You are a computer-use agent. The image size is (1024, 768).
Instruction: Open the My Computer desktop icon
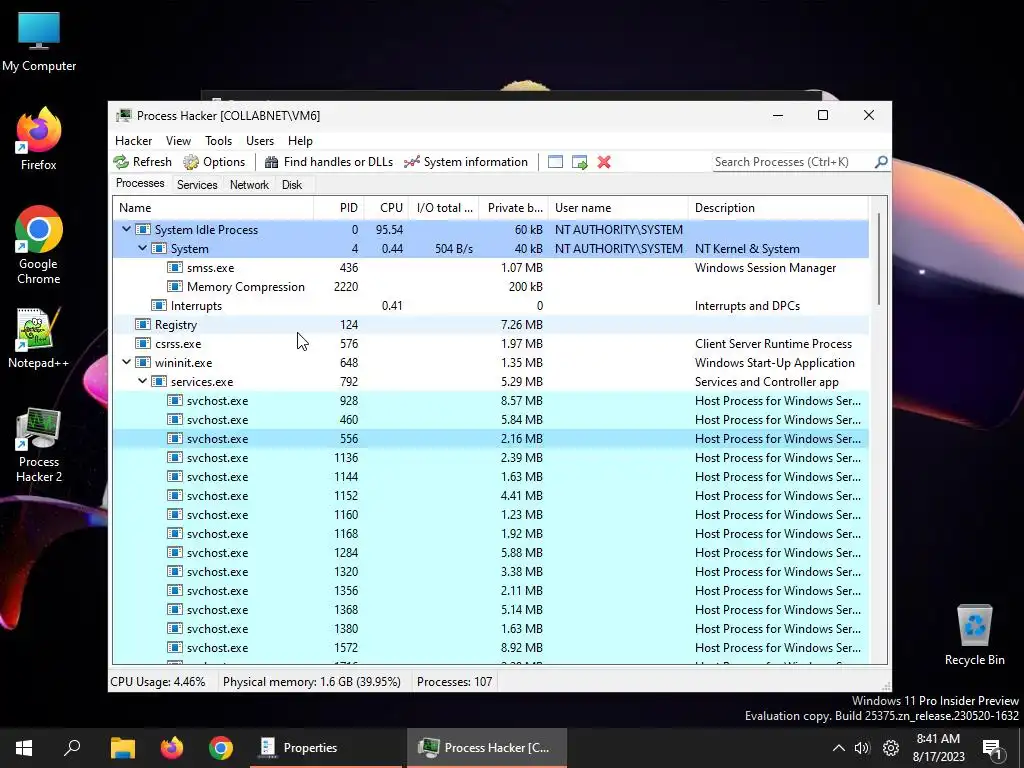pos(39,42)
